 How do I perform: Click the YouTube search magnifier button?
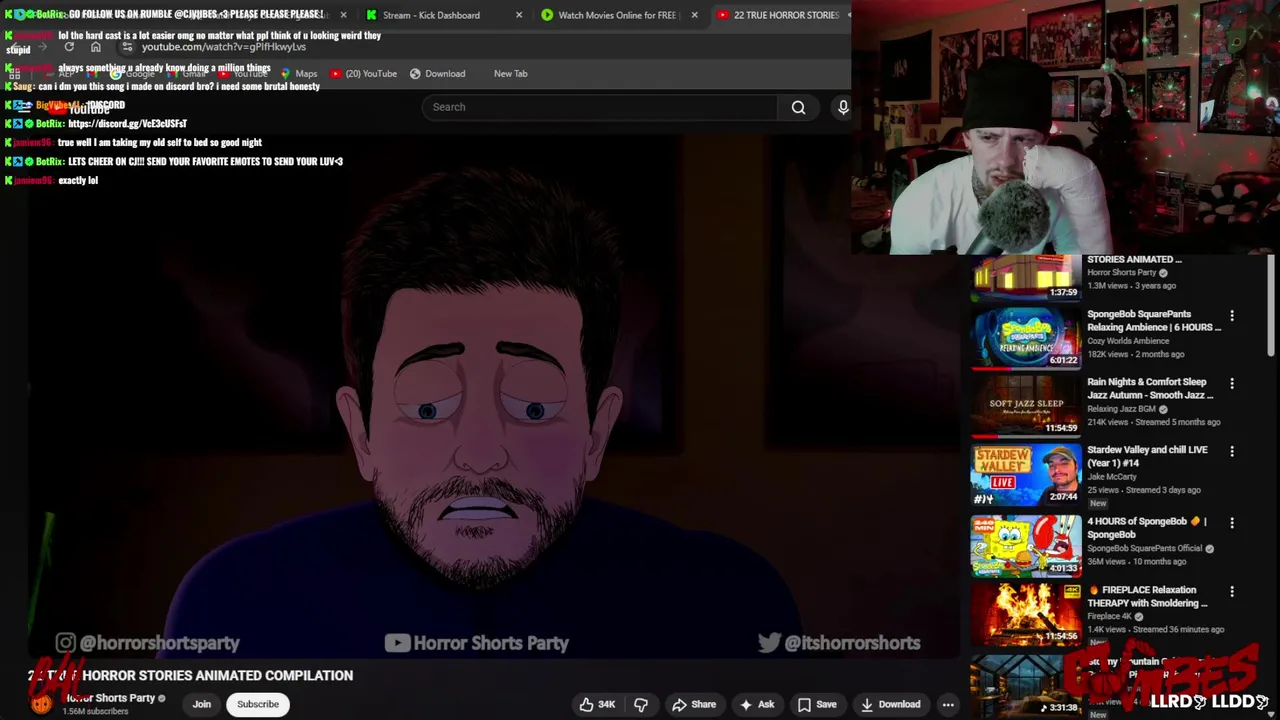tap(798, 107)
